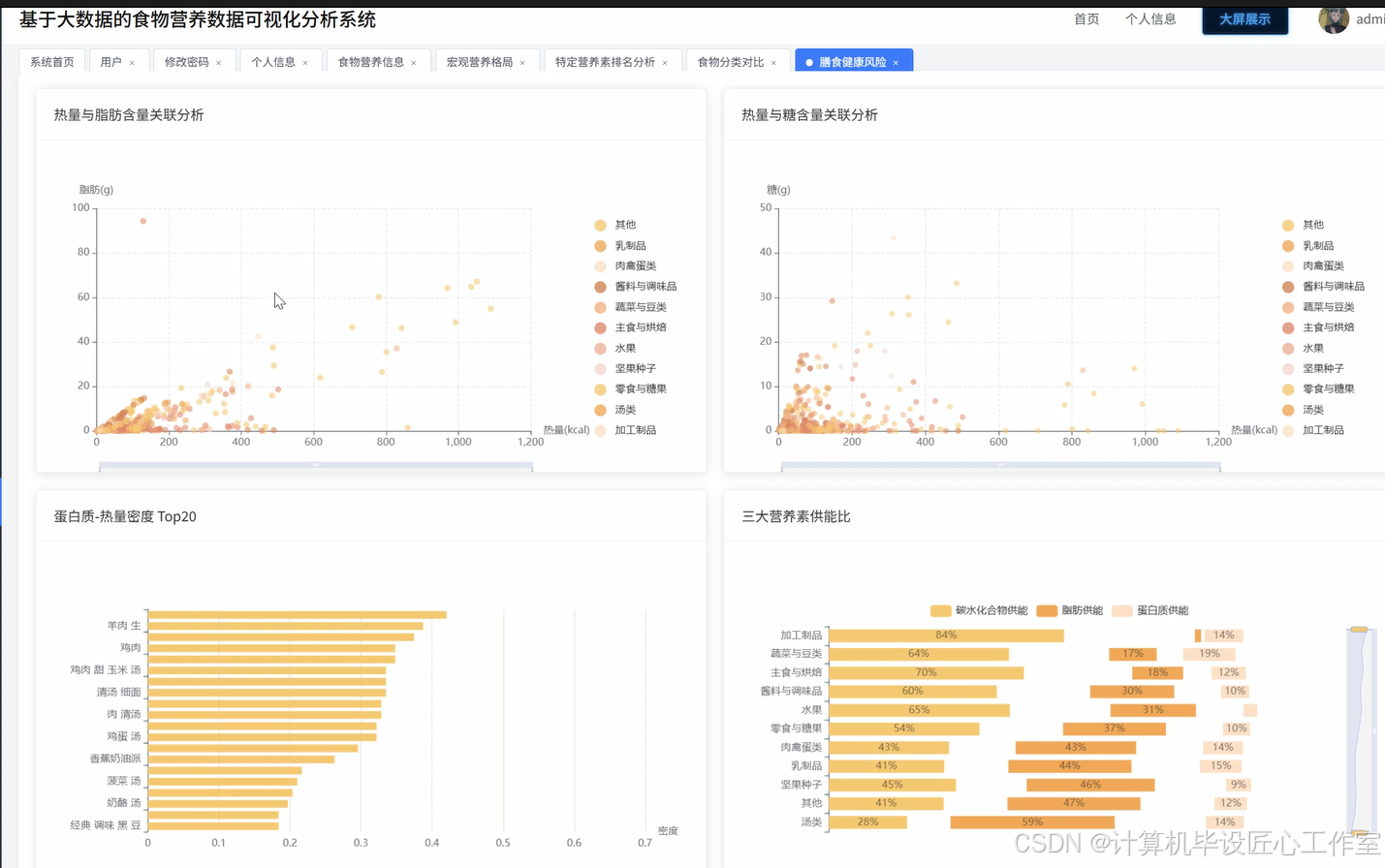Click the 三大营养素供能比 title
This screenshot has width=1385, height=868.
pos(796,516)
